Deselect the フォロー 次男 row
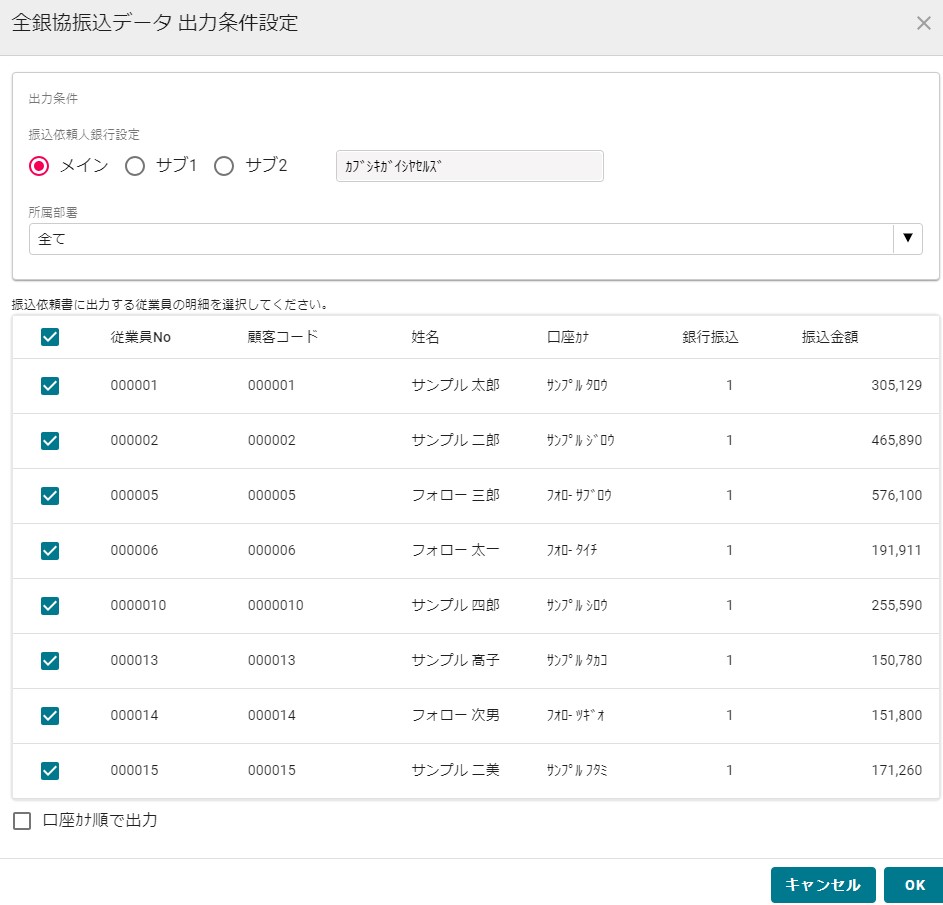Image resolution: width=943 pixels, height=905 pixels. pos(50,715)
